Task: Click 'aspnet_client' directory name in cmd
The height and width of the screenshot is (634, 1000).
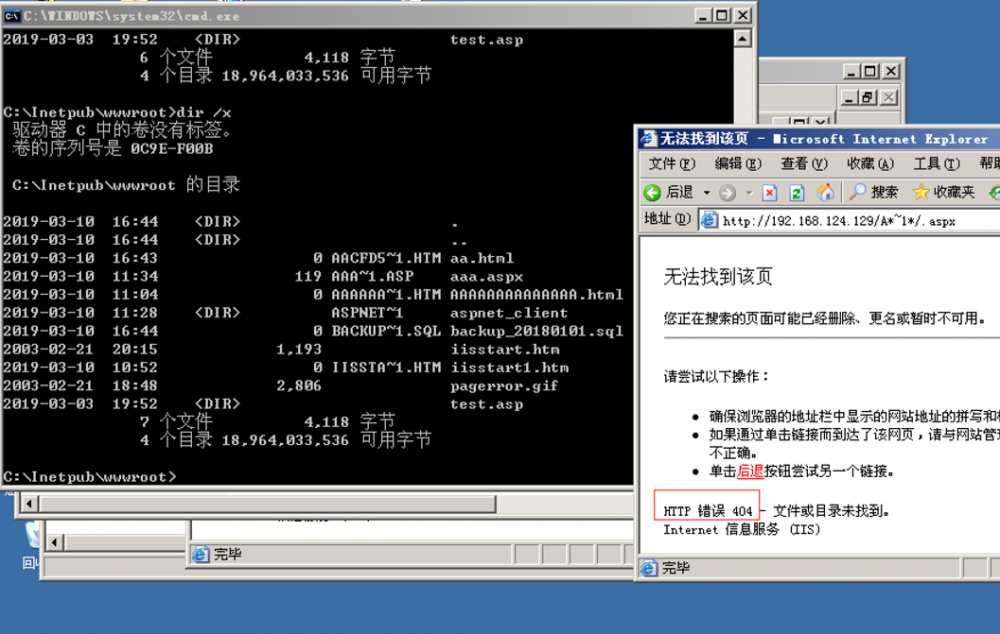Action: (x=509, y=313)
